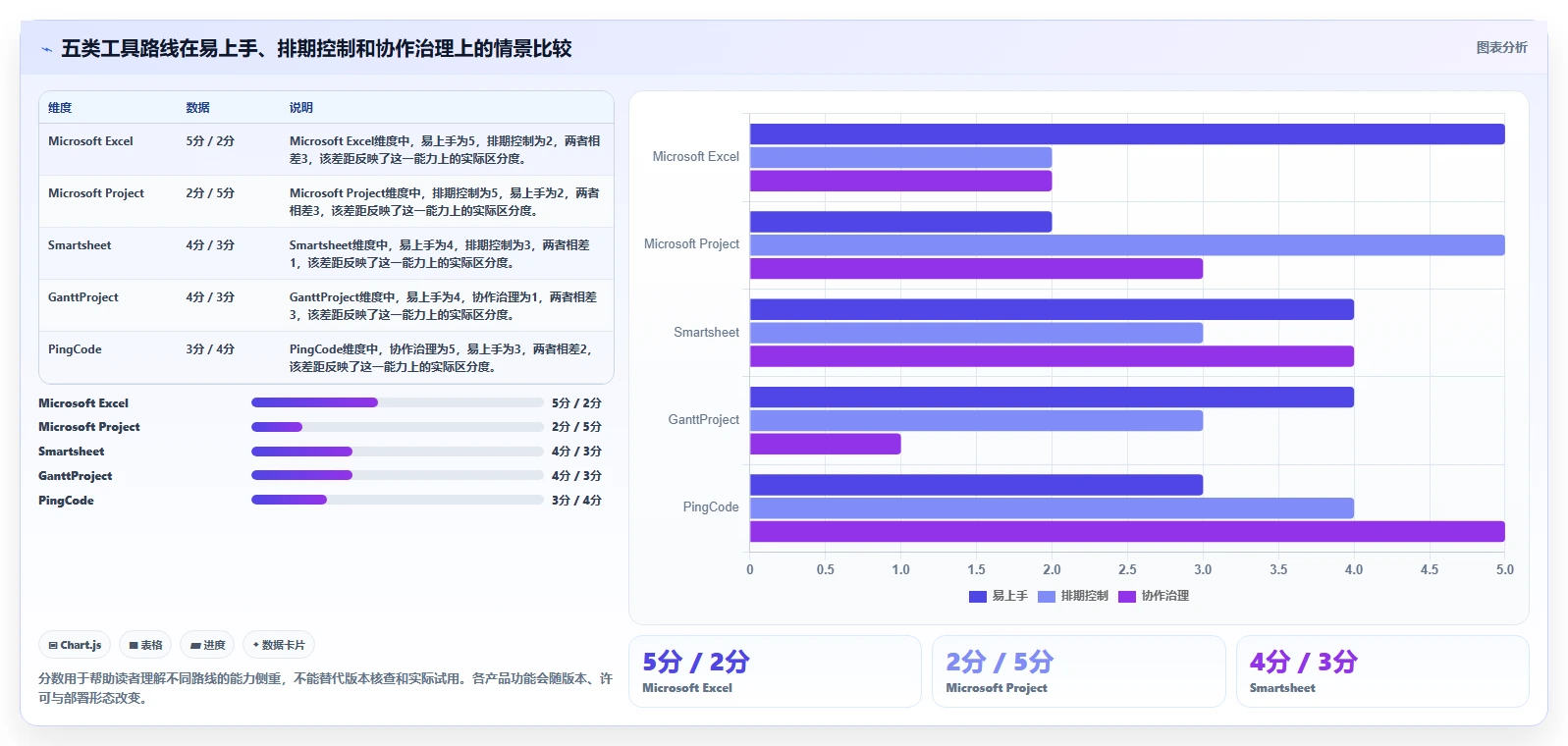
Task: Click the GanttProject 易上手 bar in chart
Action: coord(1052,398)
